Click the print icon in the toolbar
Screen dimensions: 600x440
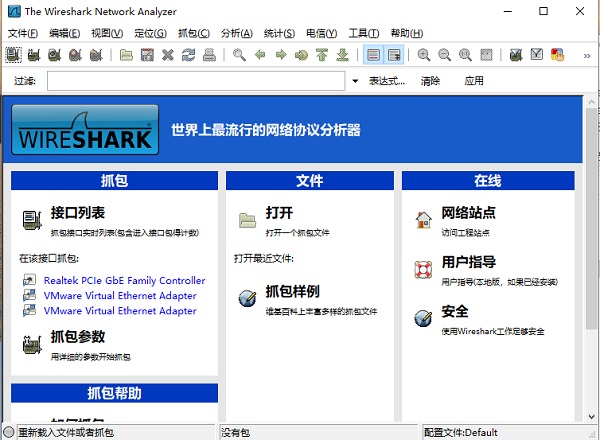[210, 55]
